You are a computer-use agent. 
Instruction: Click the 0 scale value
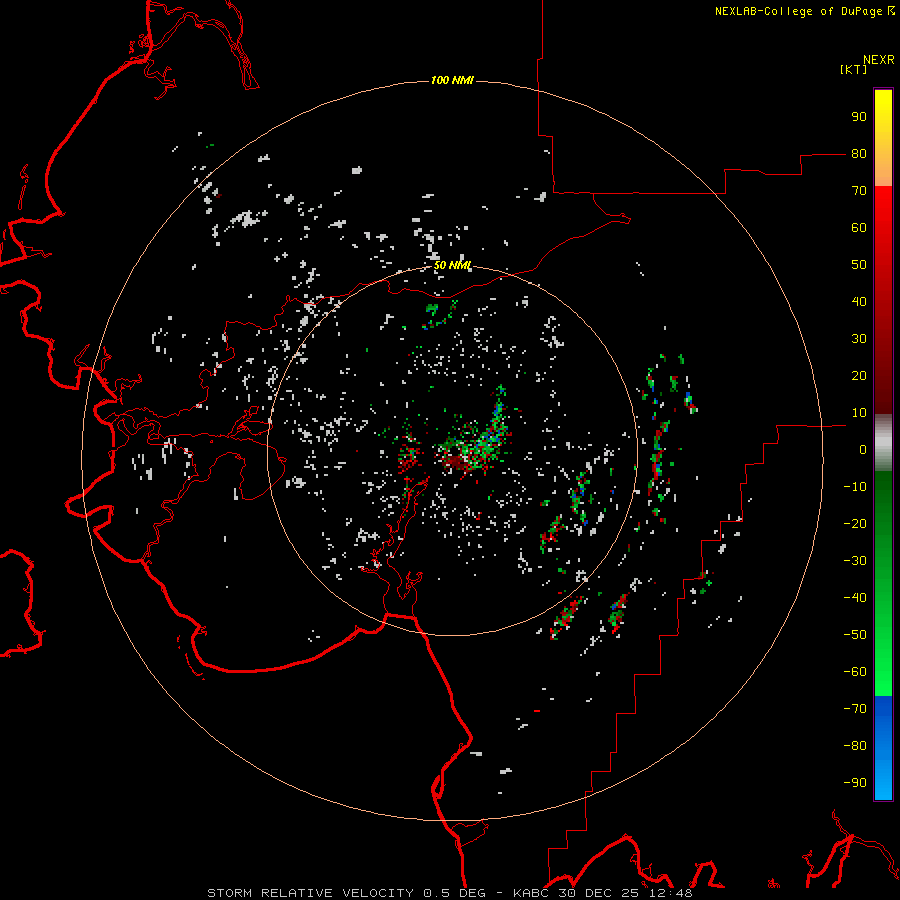[x=863, y=450]
